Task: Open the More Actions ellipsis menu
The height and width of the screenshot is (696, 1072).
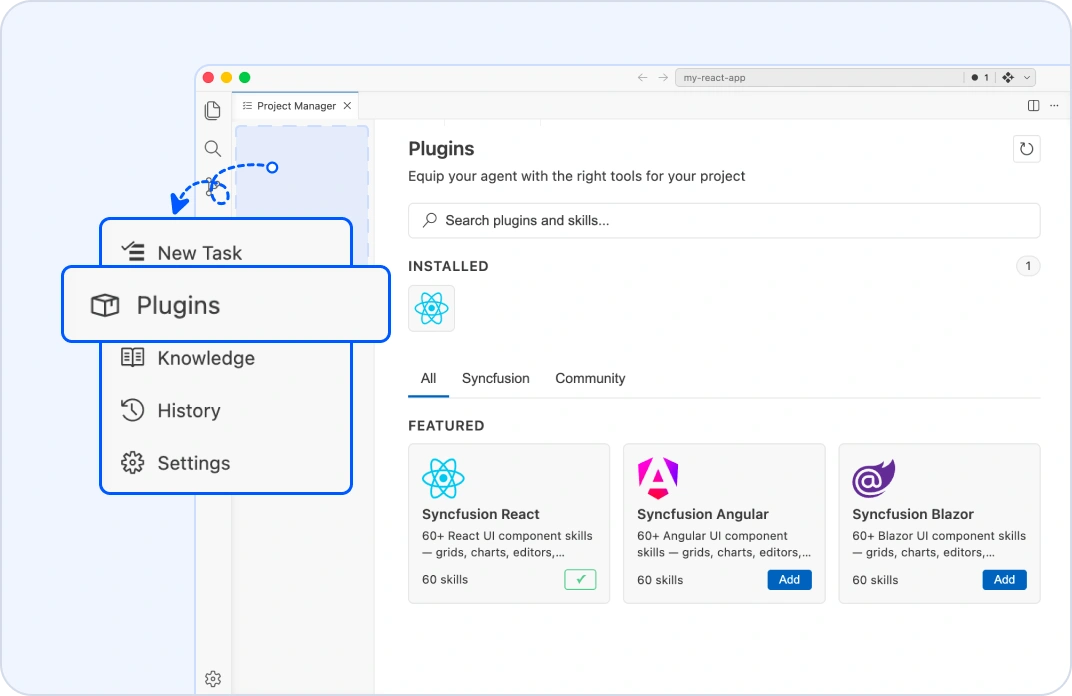Action: coord(1054,105)
